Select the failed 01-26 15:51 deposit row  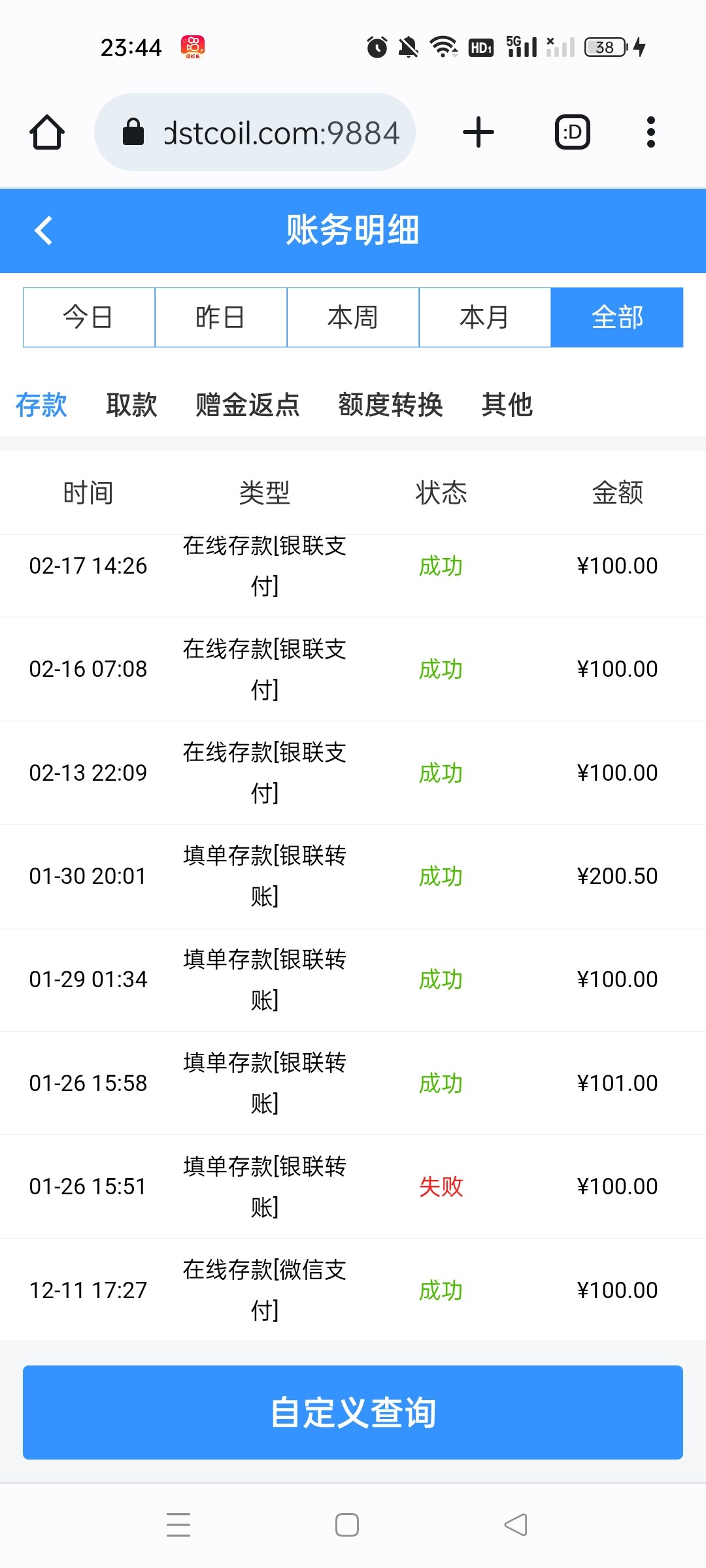[x=353, y=1186]
